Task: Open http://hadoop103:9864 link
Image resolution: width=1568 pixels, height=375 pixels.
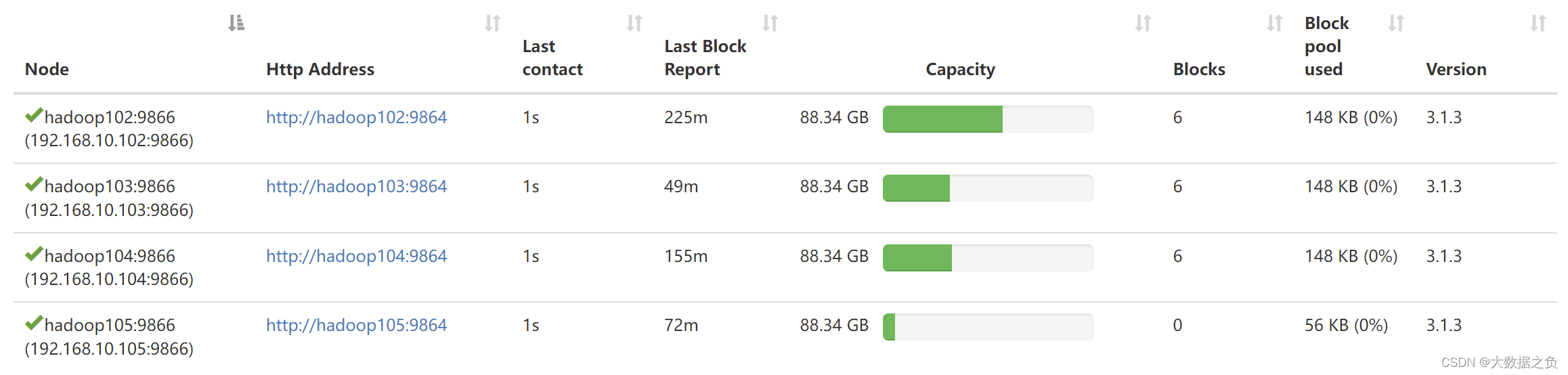Action: coord(356,186)
